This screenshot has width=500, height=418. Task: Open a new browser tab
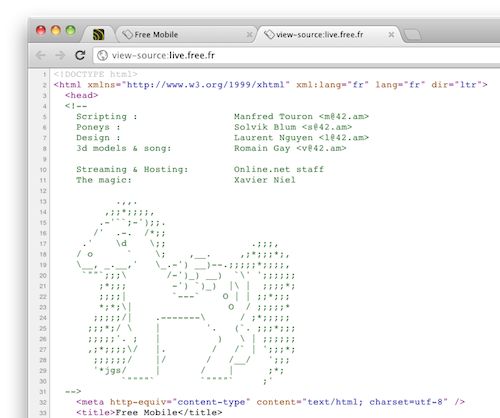point(412,35)
